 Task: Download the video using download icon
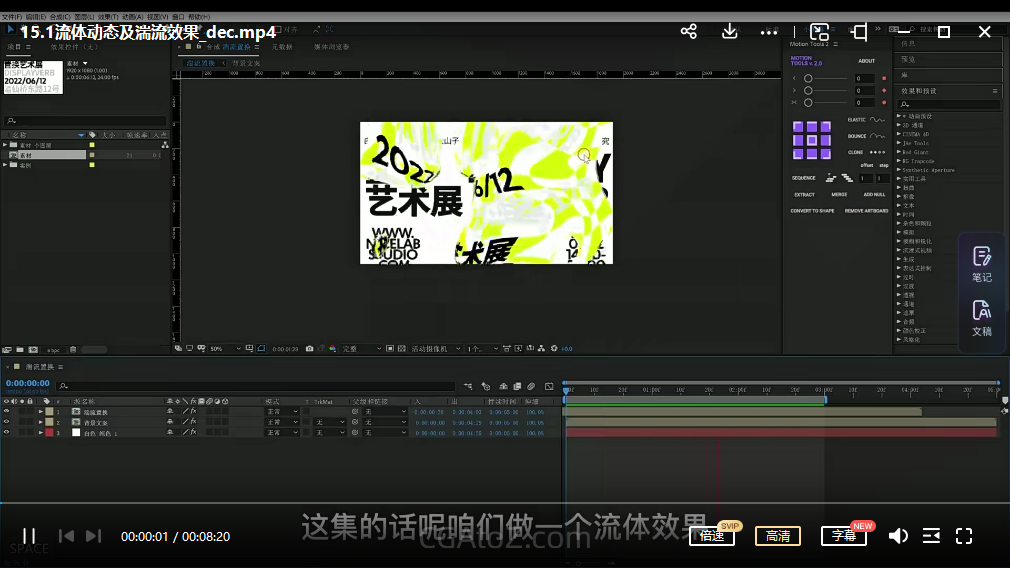point(730,32)
